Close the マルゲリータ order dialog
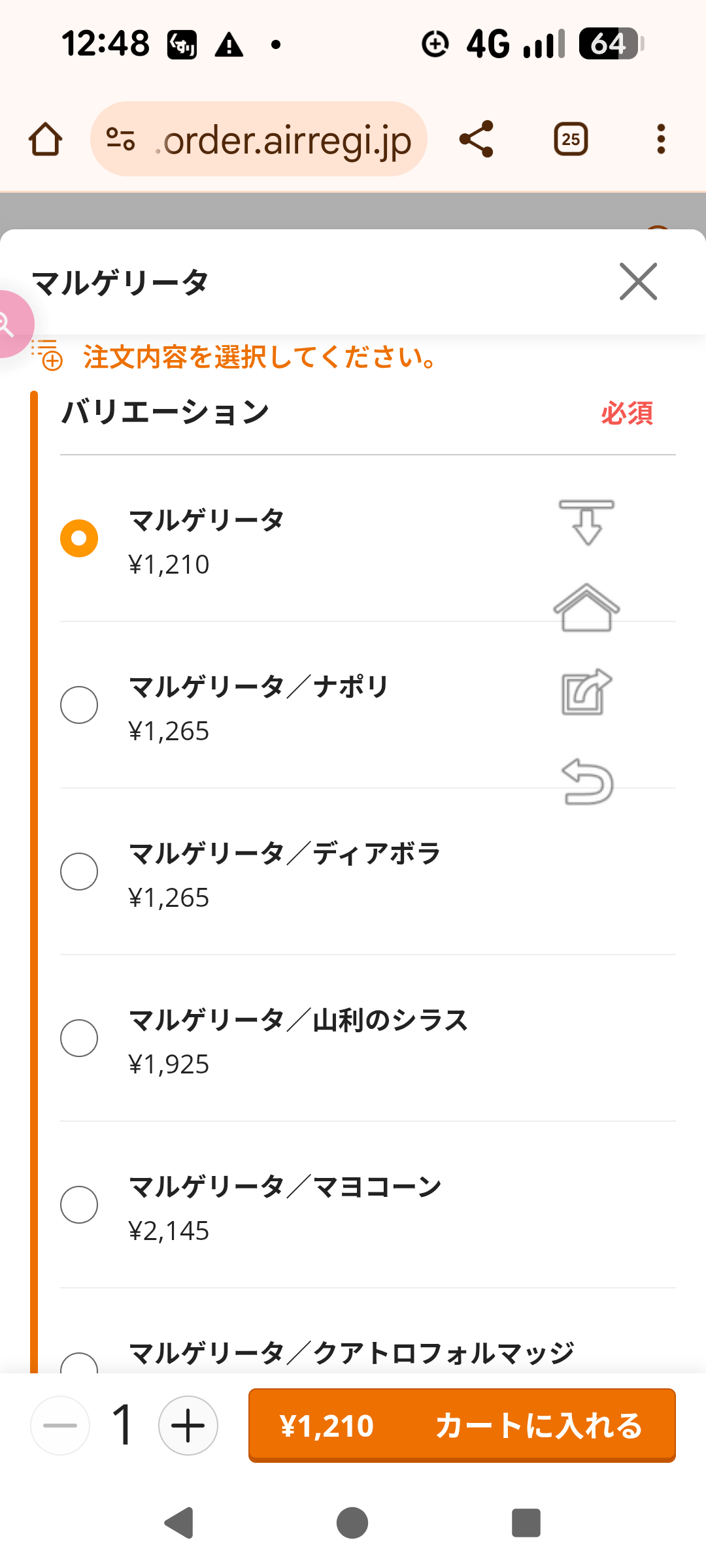 click(x=638, y=282)
